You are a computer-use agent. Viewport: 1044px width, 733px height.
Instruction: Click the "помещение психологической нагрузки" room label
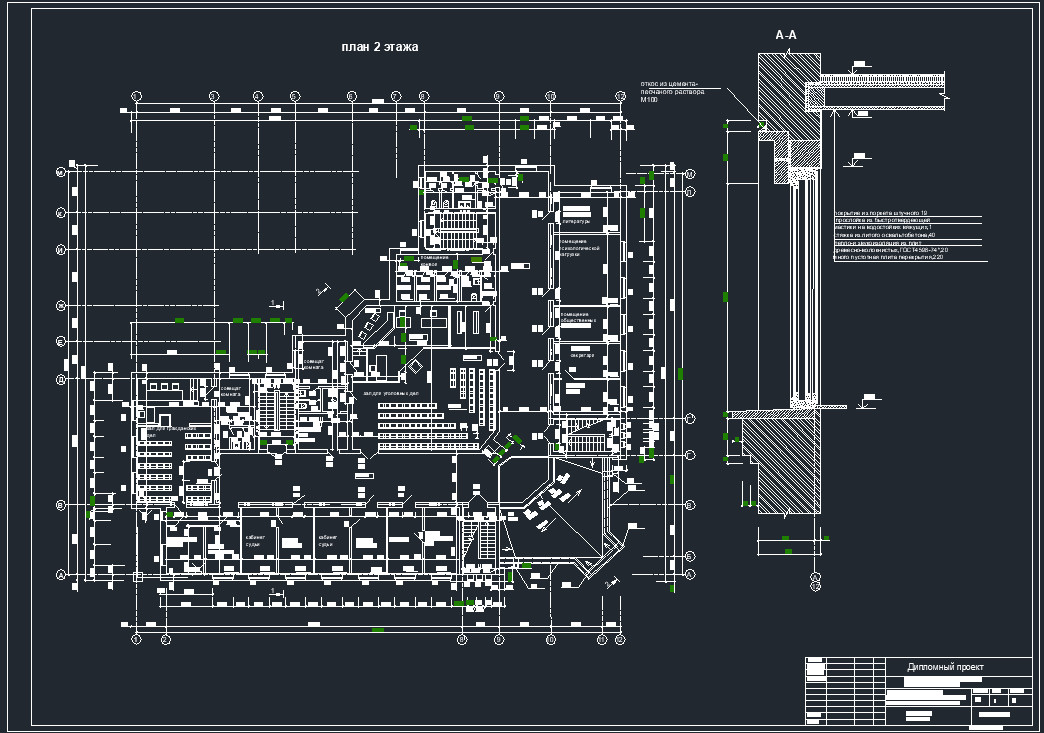click(580, 247)
